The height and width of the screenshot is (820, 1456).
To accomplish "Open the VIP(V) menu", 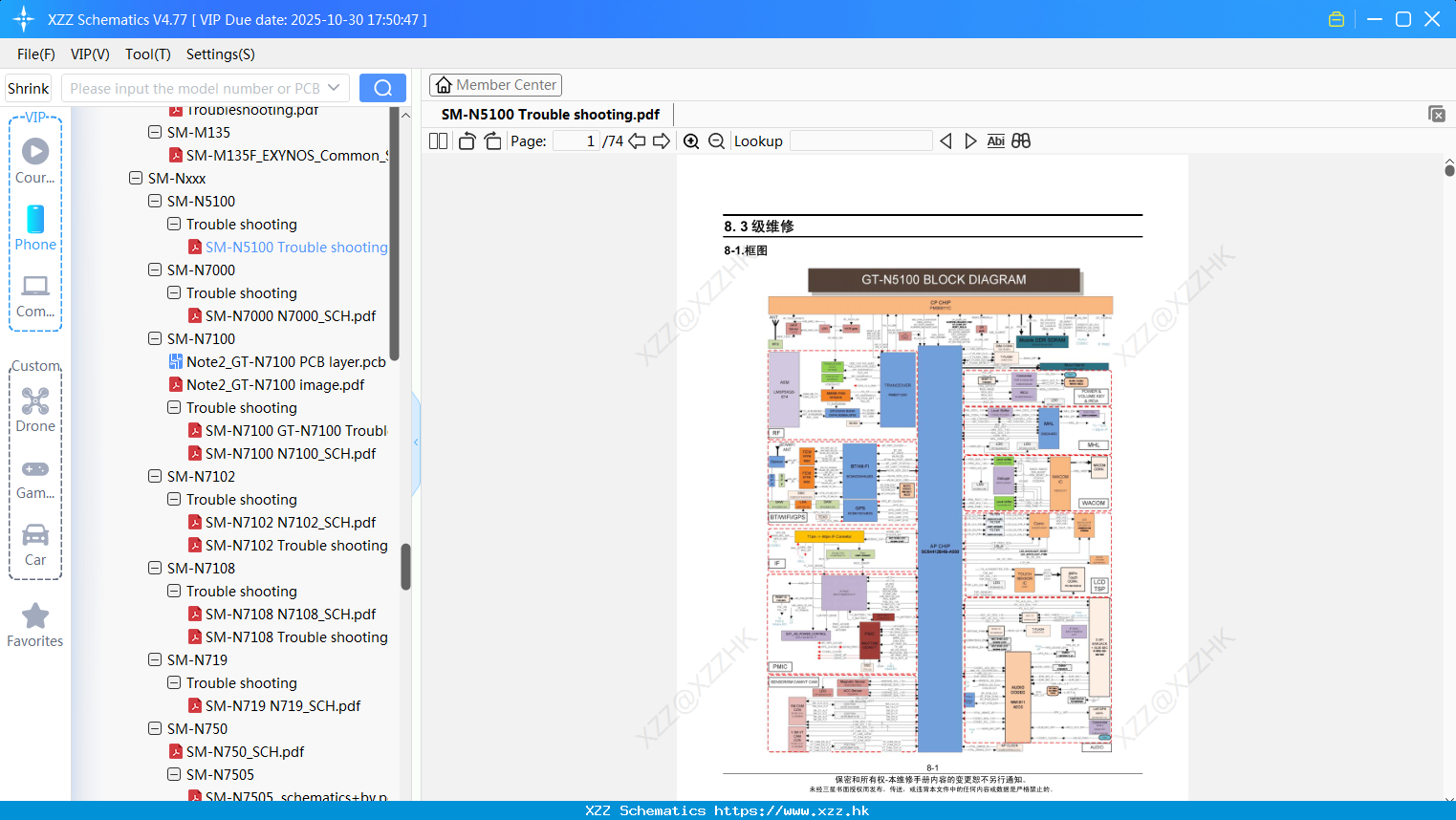I will (x=90, y=54).
